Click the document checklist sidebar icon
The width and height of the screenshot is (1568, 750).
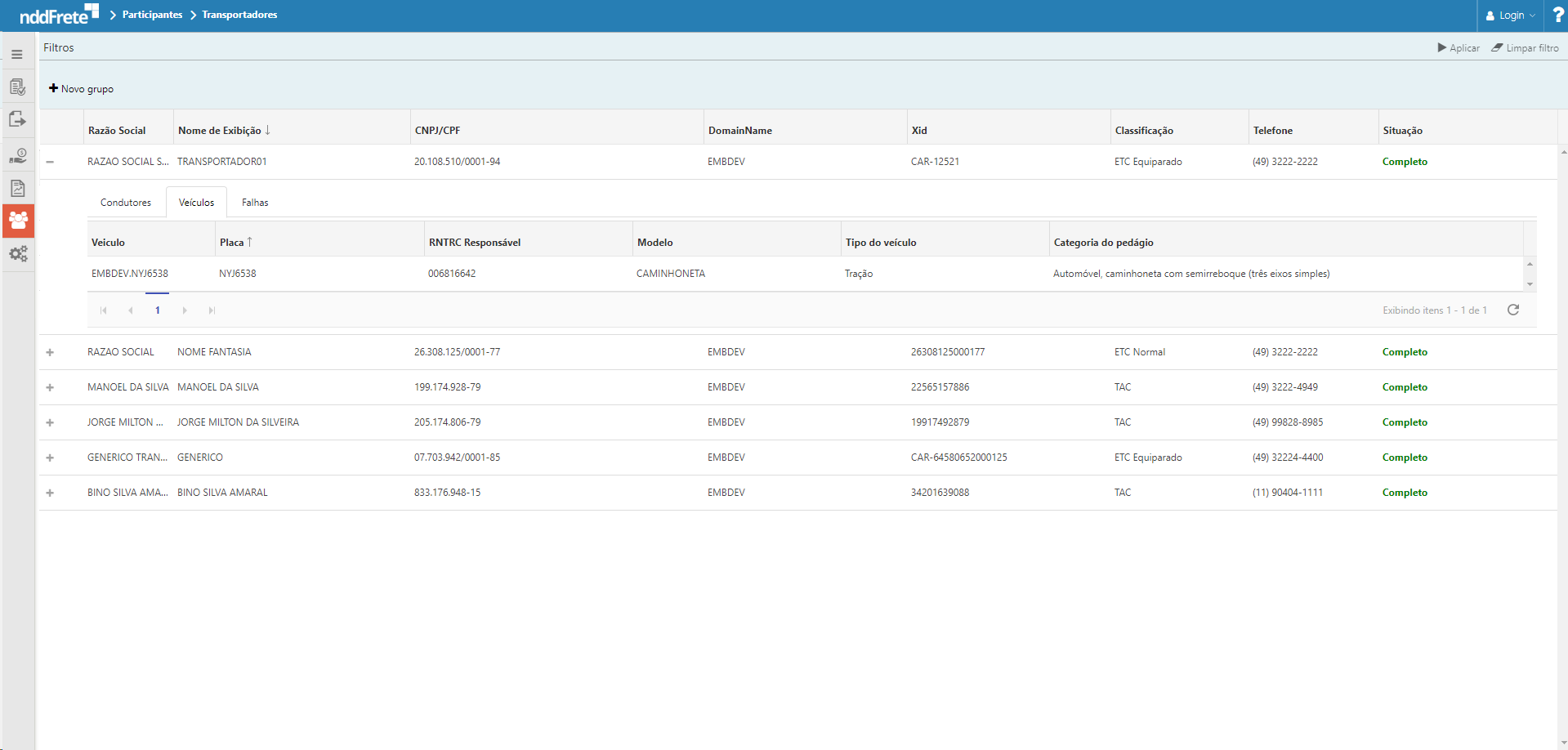click(17, 87)
